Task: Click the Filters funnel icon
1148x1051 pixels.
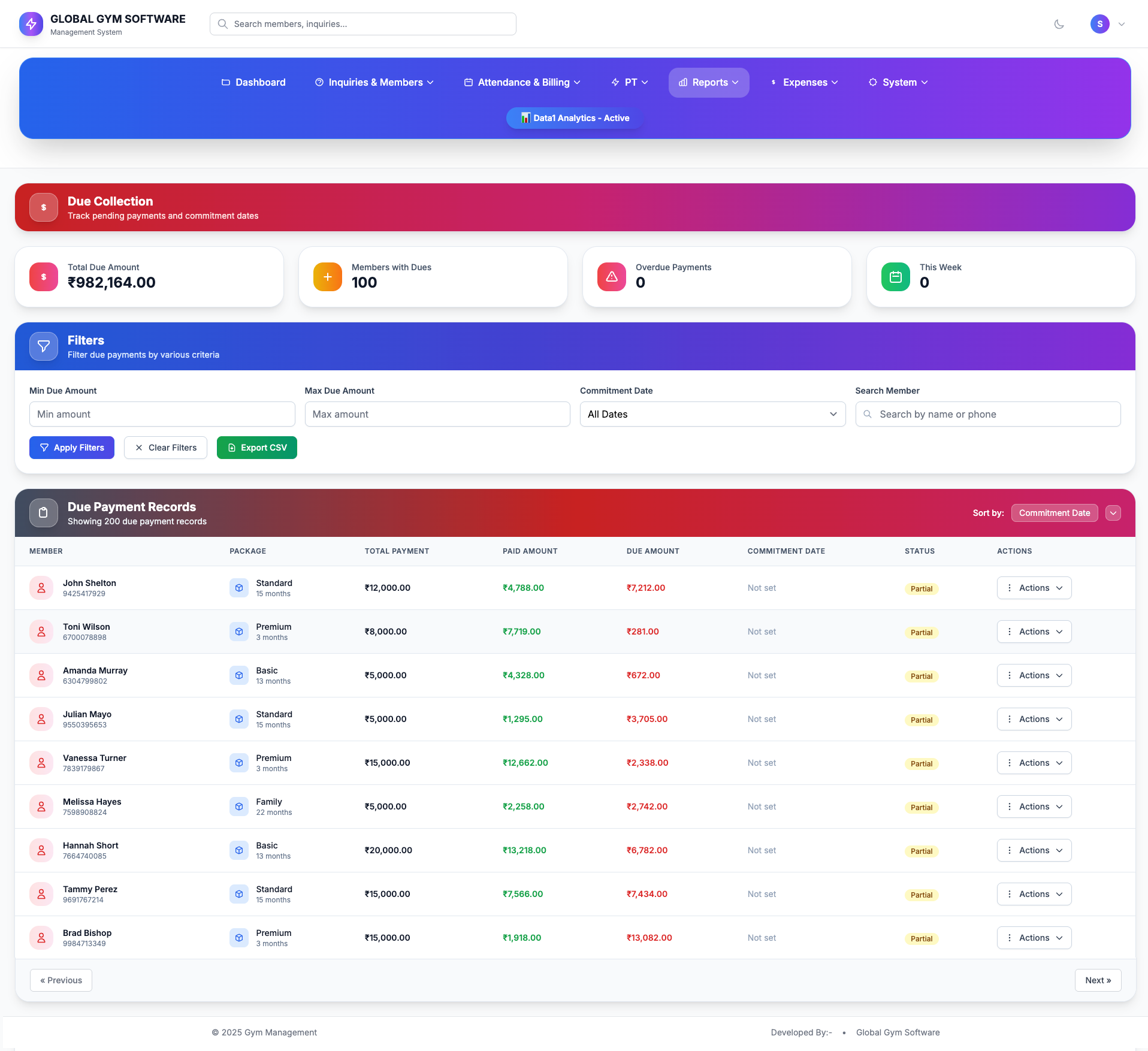Action: pos(44,346)
